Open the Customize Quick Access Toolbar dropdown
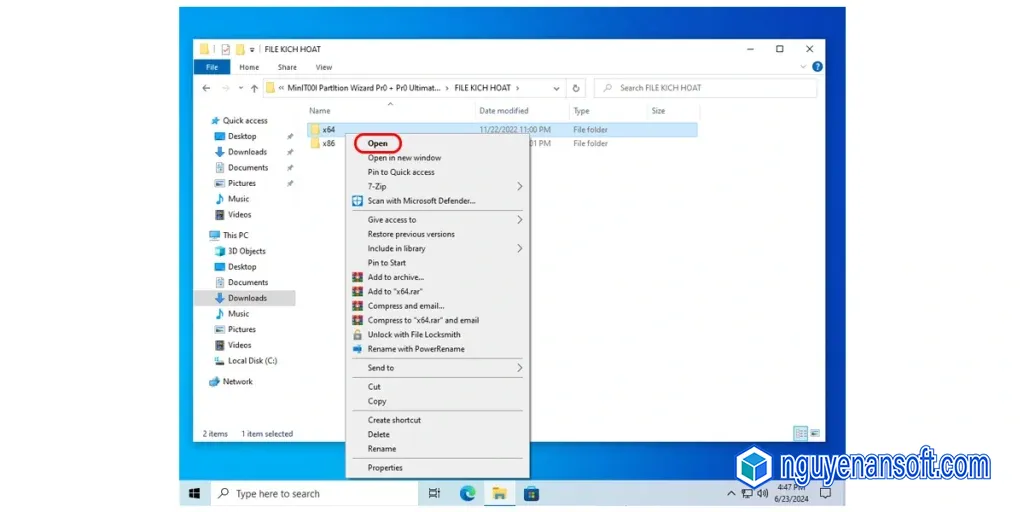This screenshot has height=512, width=1024. coord(252,50)
